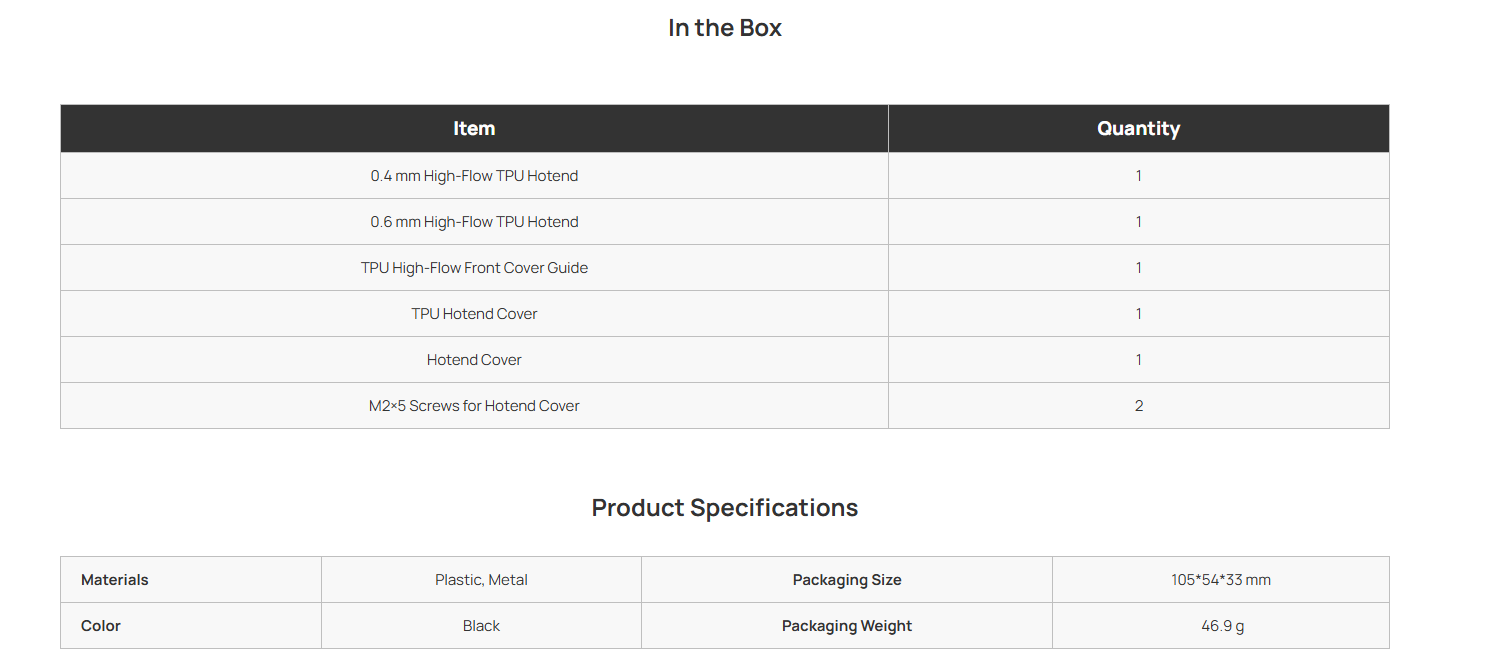The image size is (1509, 658).
Task: Click the 46.9 g weight value
Action: click(1222, 626)
